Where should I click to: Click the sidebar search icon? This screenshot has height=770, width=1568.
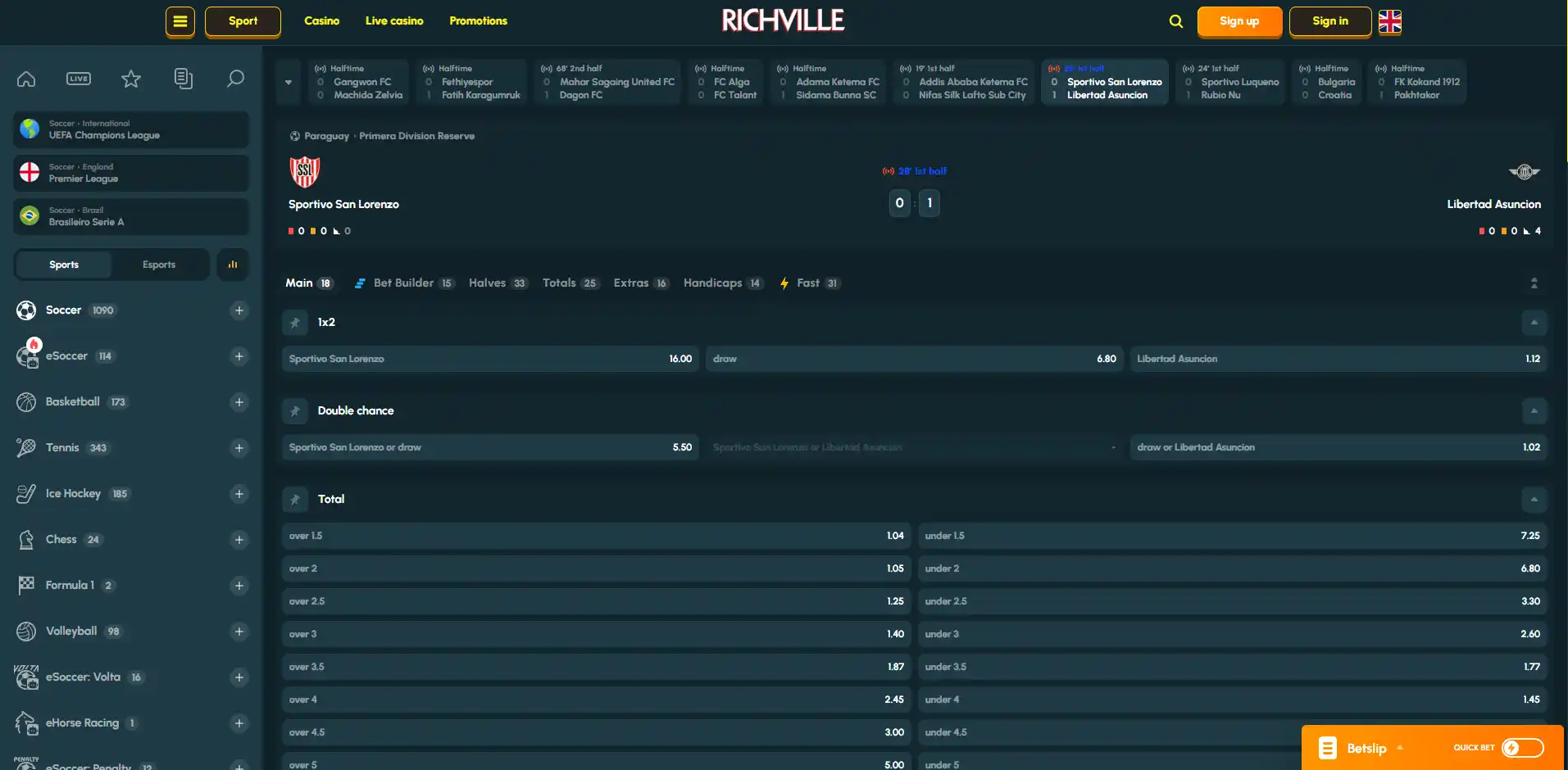[x=235, y=79]
